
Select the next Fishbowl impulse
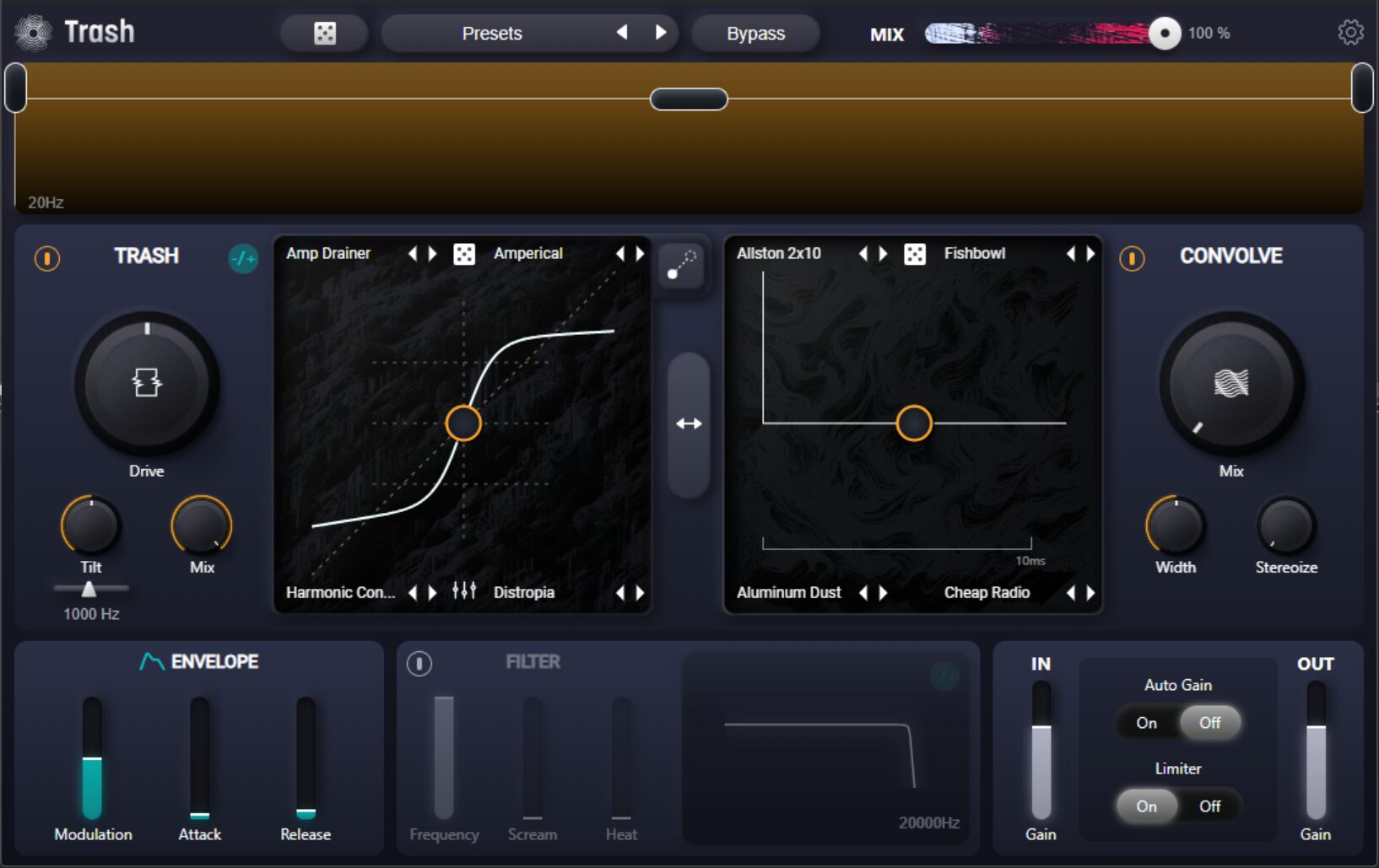click(1090, 254)
